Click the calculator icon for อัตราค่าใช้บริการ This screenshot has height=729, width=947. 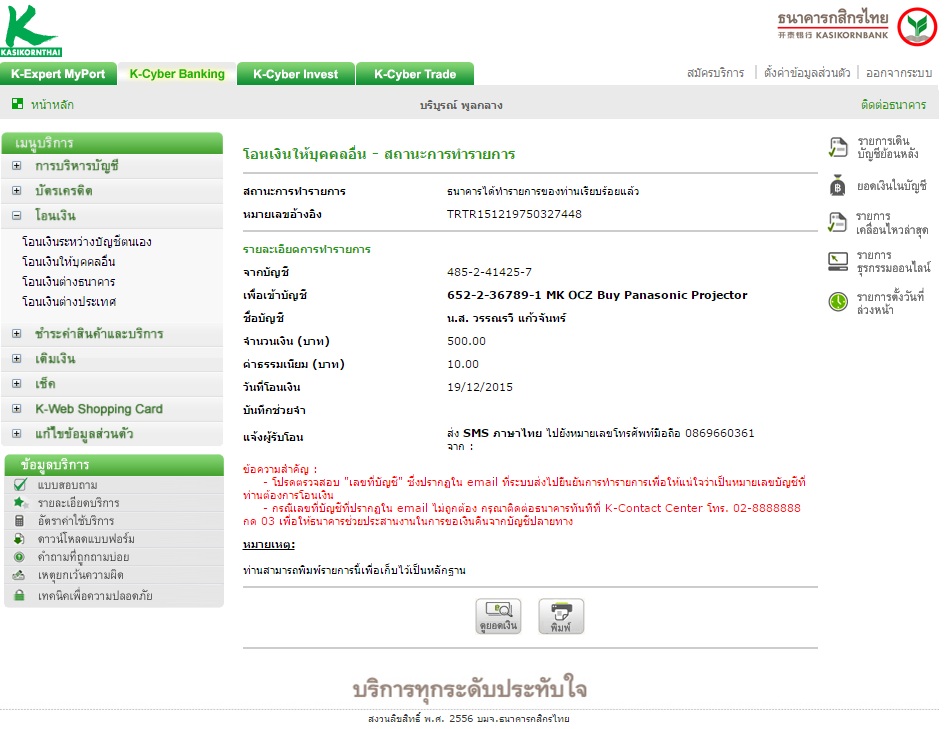click(19, 521)
